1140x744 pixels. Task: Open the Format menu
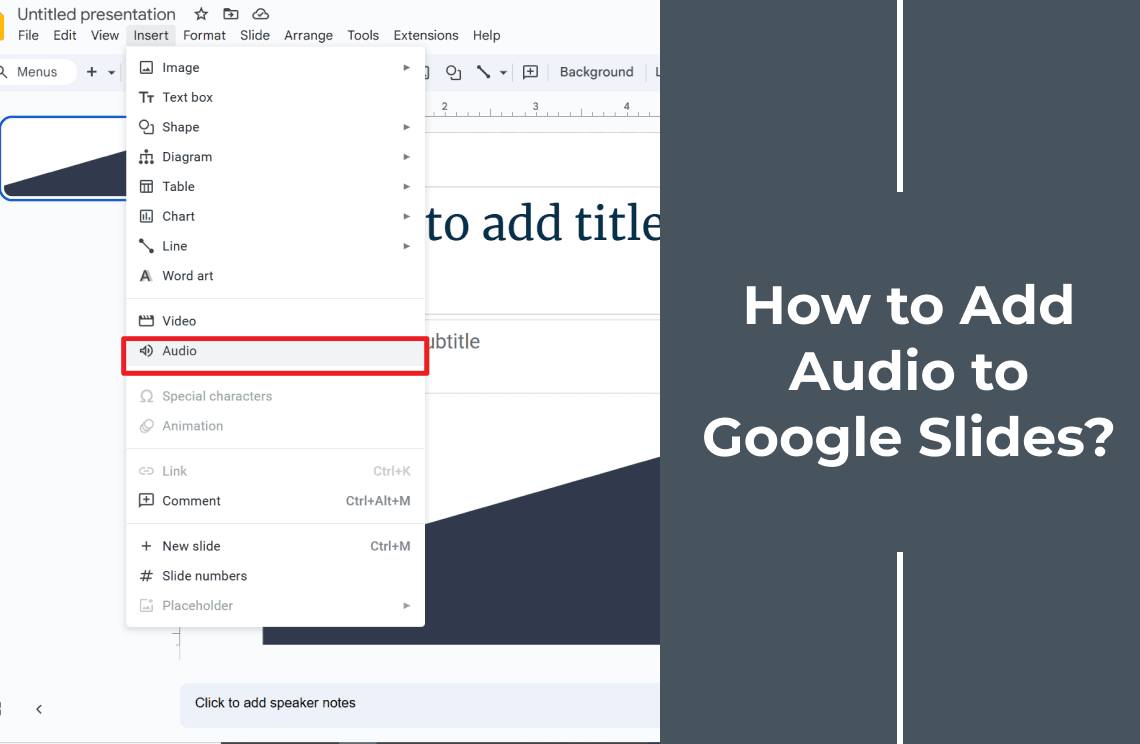coord(204,35)
